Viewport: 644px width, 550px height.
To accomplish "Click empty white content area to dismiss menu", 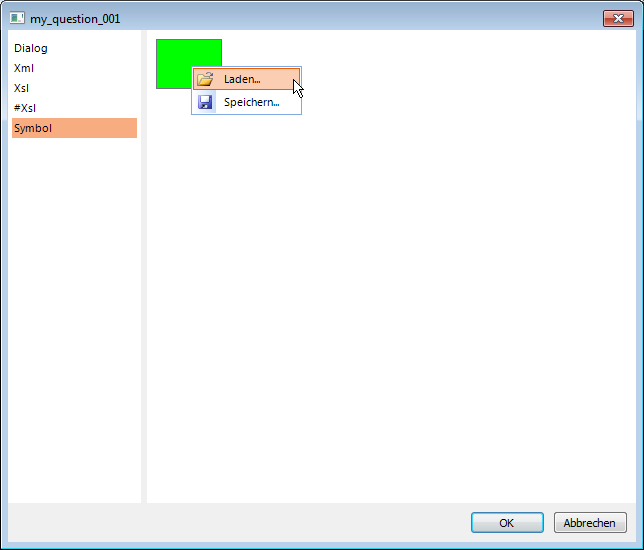I will pyautogui.click(x=390, y=288).
